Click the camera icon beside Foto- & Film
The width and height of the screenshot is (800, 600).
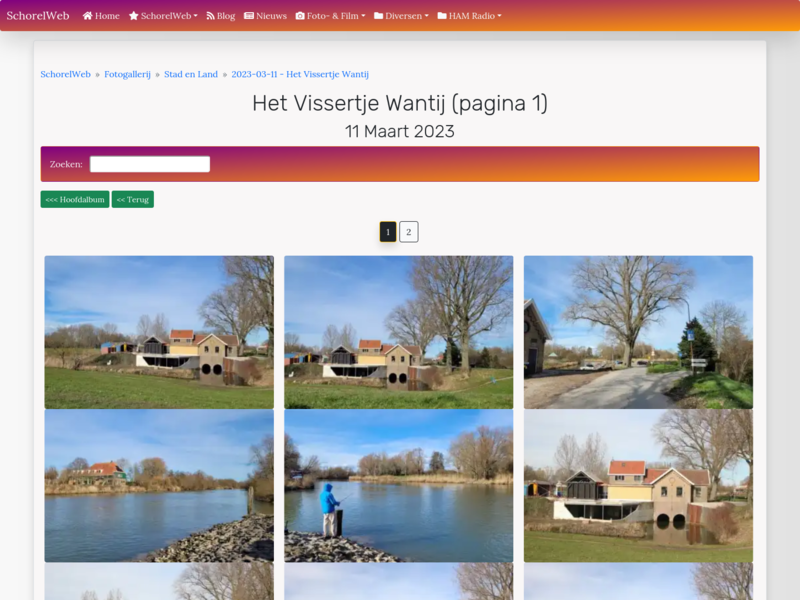click(300, 16)
